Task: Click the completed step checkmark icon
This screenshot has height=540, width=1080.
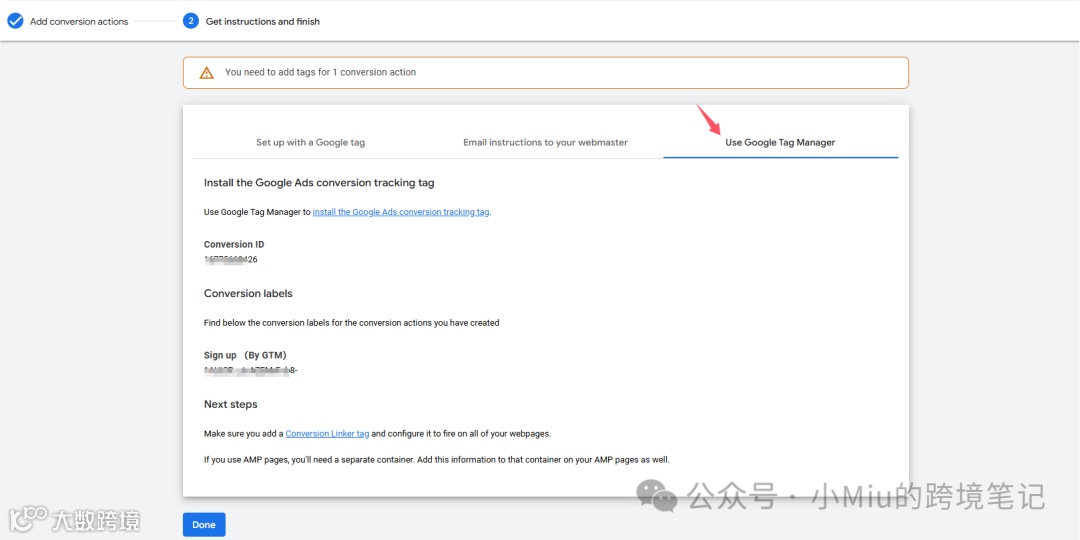Action: point(15,21)
